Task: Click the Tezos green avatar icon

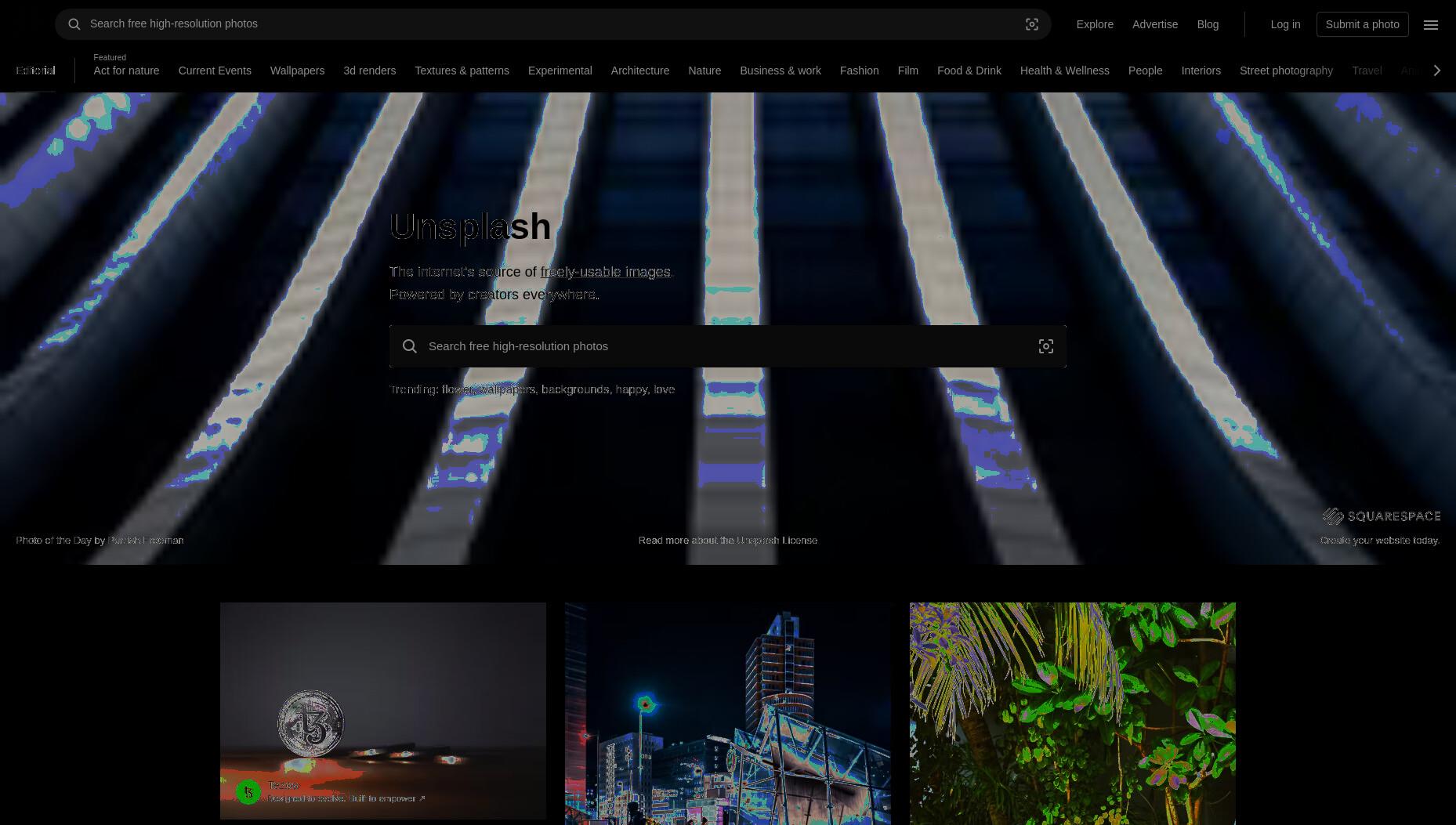Action: (x=248, y=792)
